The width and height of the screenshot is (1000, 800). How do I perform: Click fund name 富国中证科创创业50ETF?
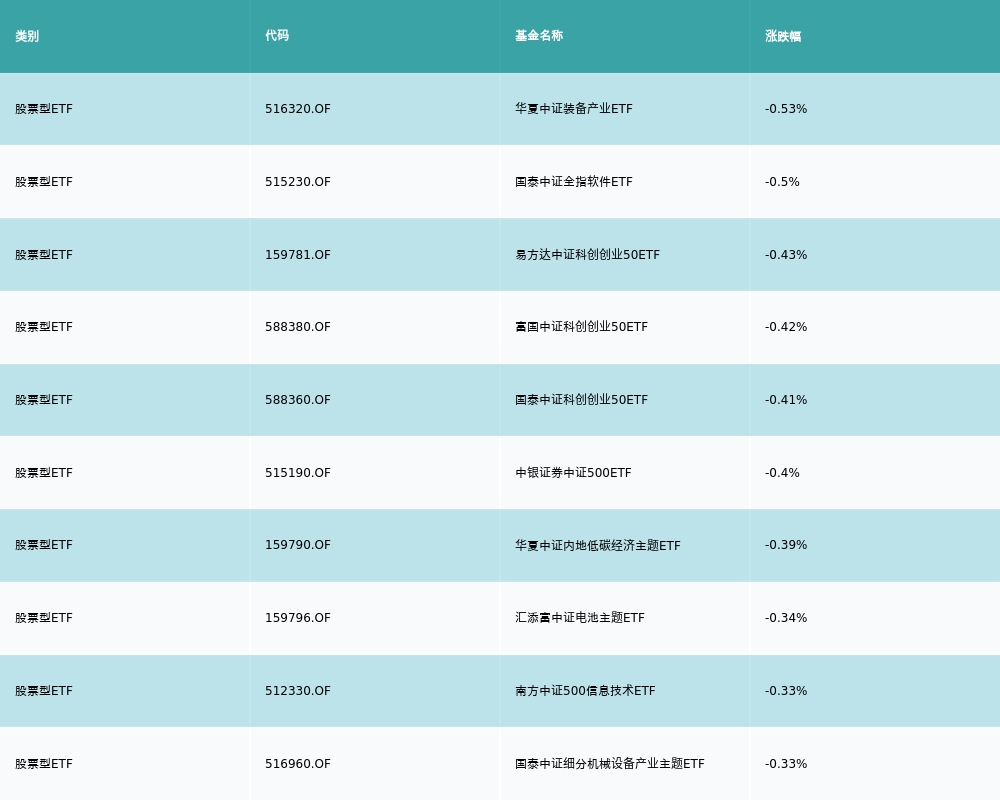pos(582,327)
